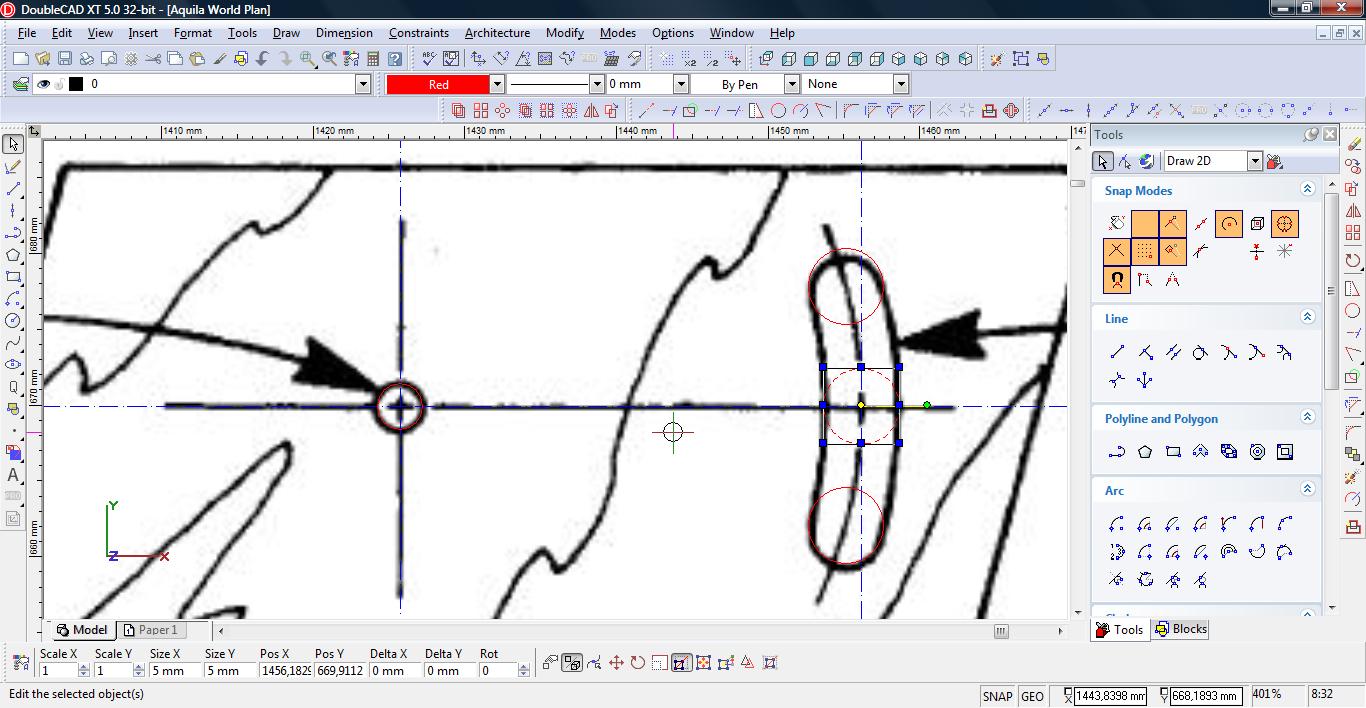This screenshot has width=1366, height=708.
Task: Open the Draw 2D tool palette dropdown
Action: click(x=1254, y=161)
